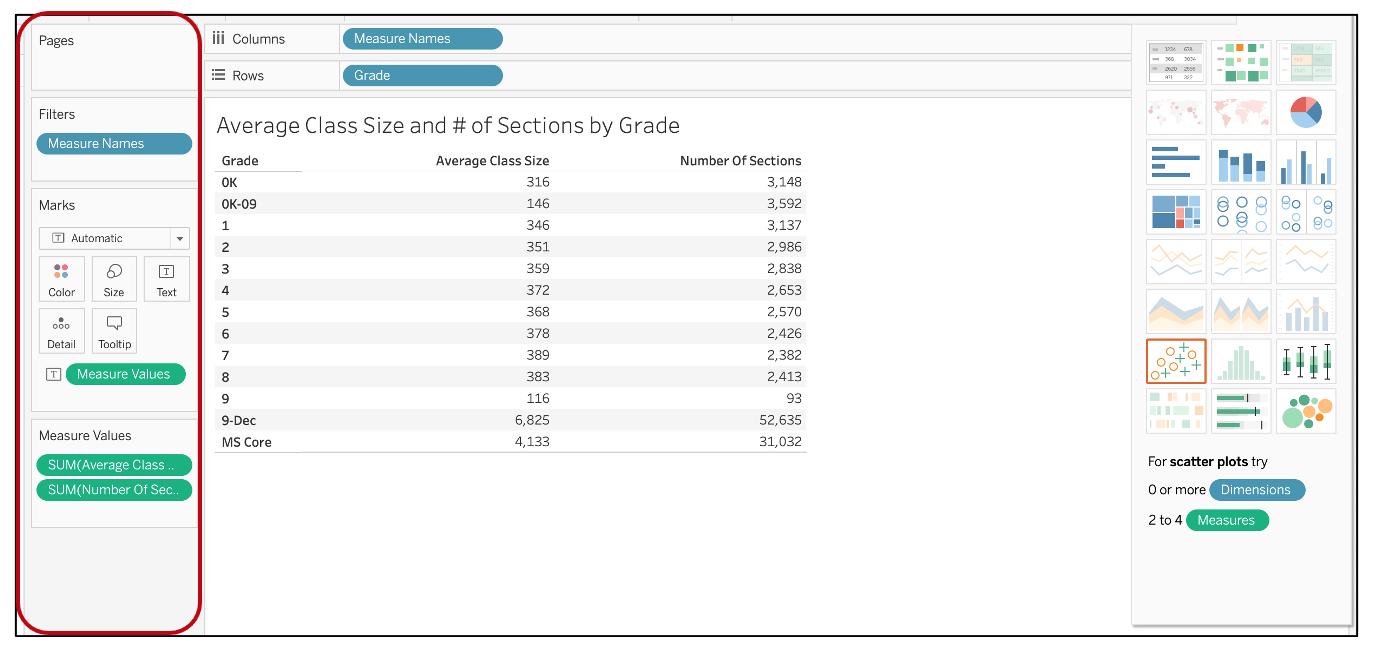Select the box-and-whisker plot in Show Me
The width and height of the screenshot is (1378, 656).
[x=1306, y=361]
